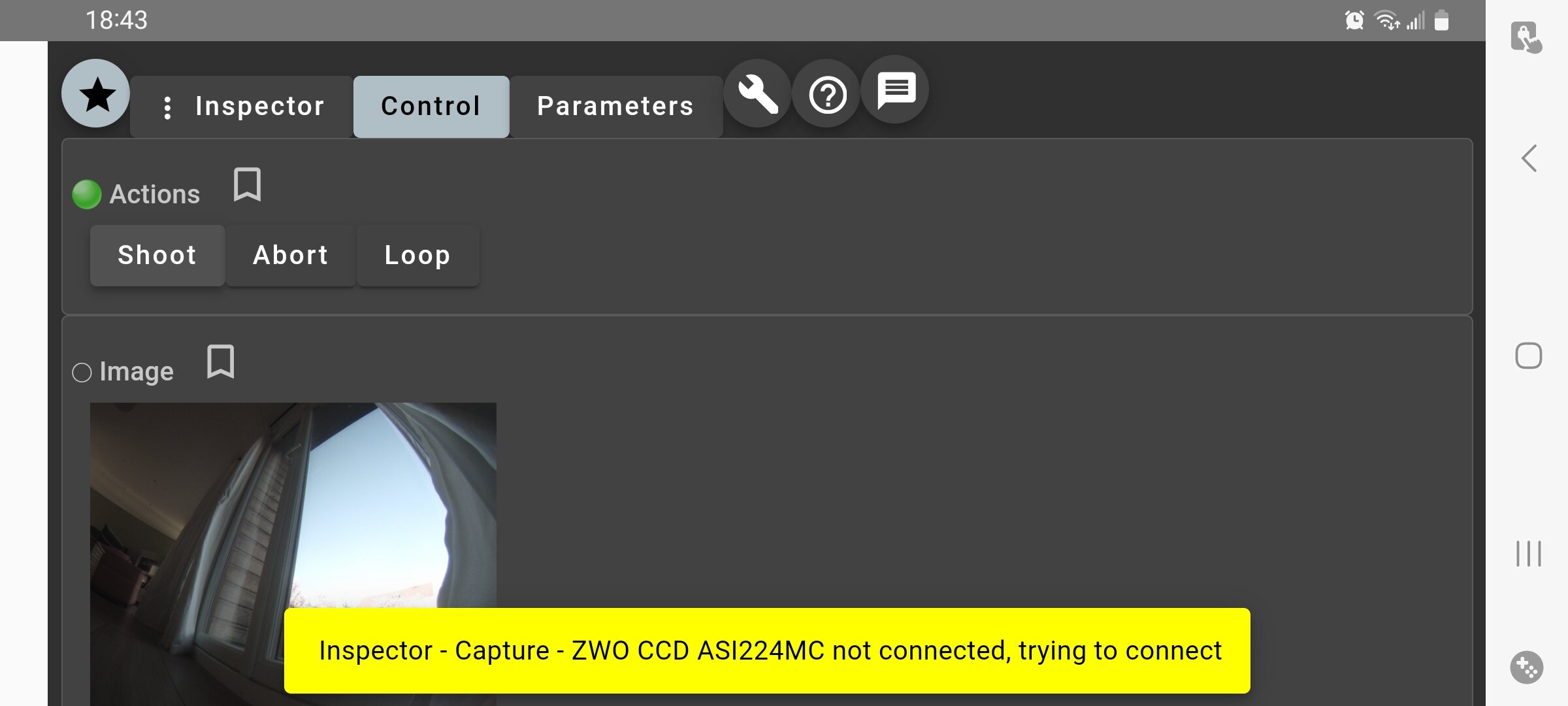Open the three-dot menu beside Inspector

point(167,107)
